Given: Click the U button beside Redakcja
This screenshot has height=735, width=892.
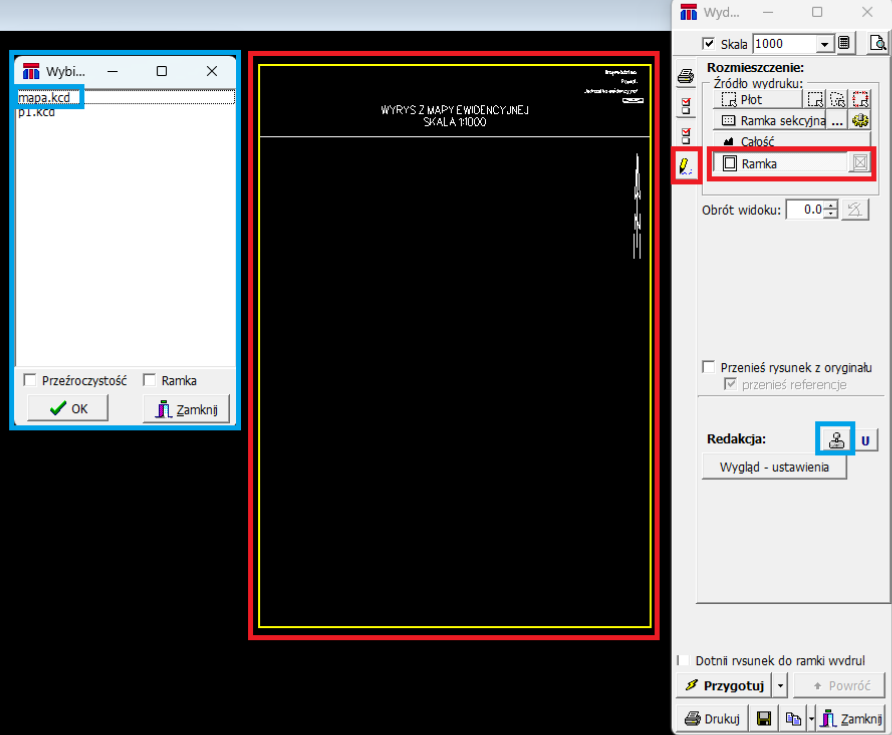Looking at the screenshot, I should click(x=866, y=439).
